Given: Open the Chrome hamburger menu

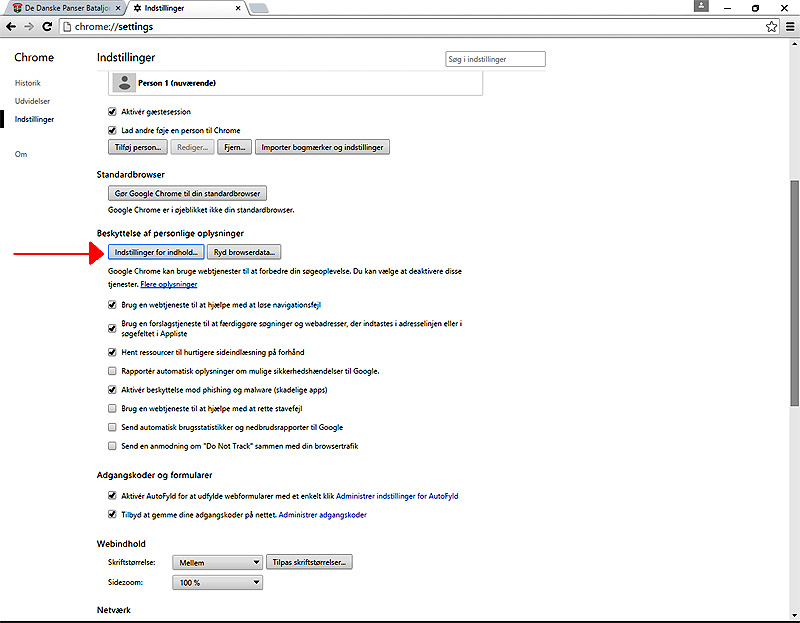Looking at the screenshot, I should [x=789, y=26].
